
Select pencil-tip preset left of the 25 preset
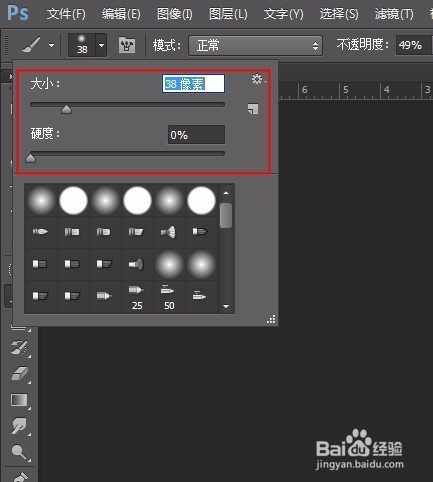pyautogui.click(x=104, y=296)
